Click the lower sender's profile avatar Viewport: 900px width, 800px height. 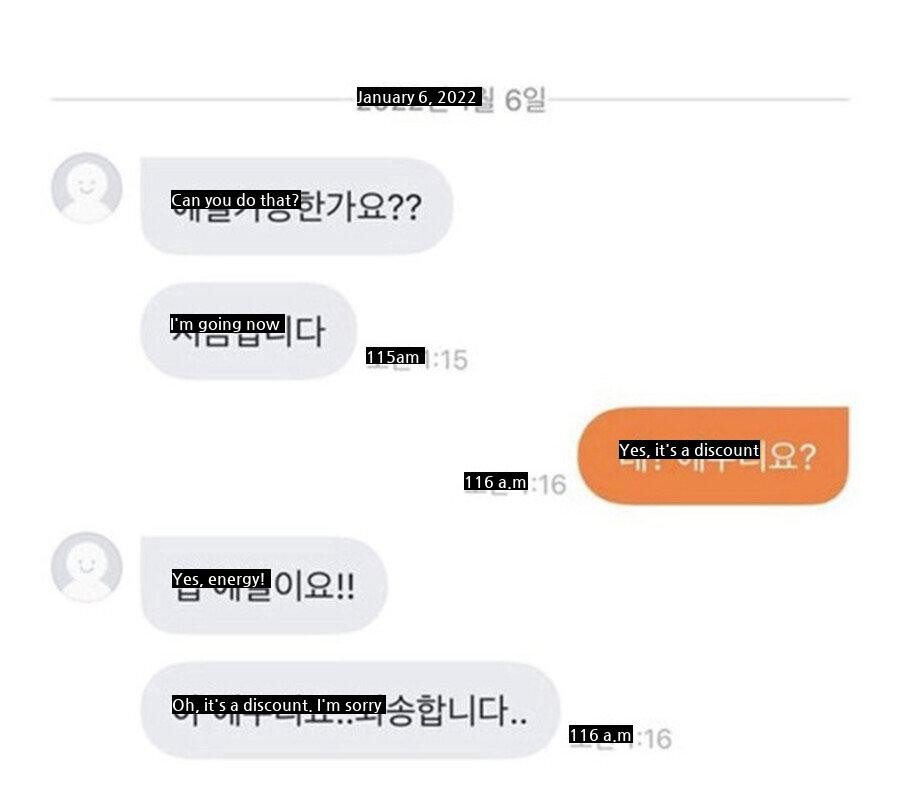(87, 567)
